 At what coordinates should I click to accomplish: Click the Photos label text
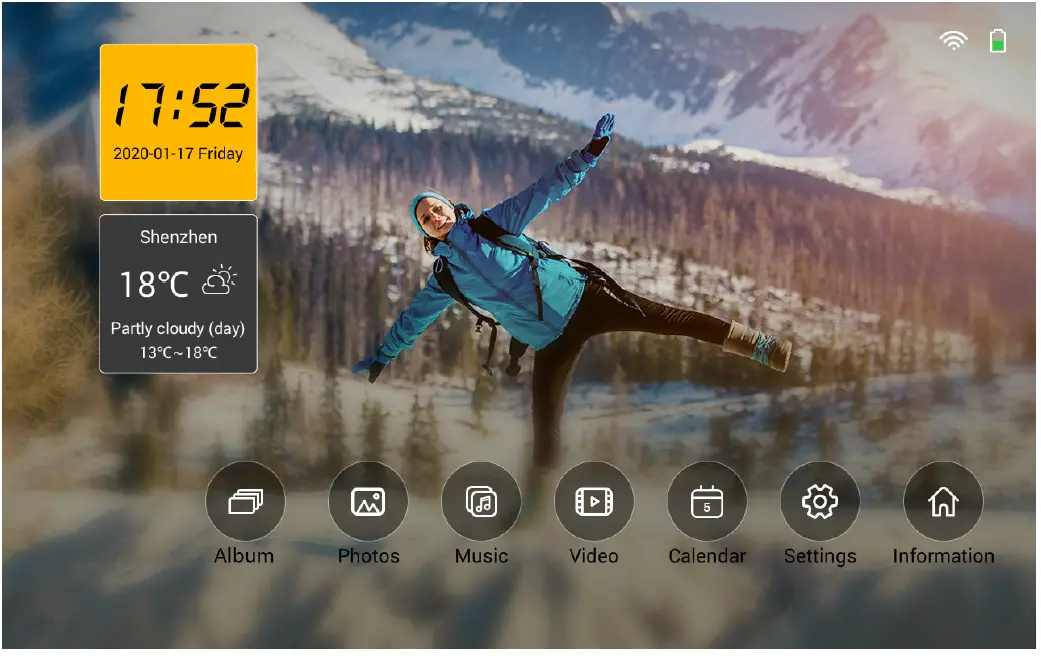coord(369,557)
